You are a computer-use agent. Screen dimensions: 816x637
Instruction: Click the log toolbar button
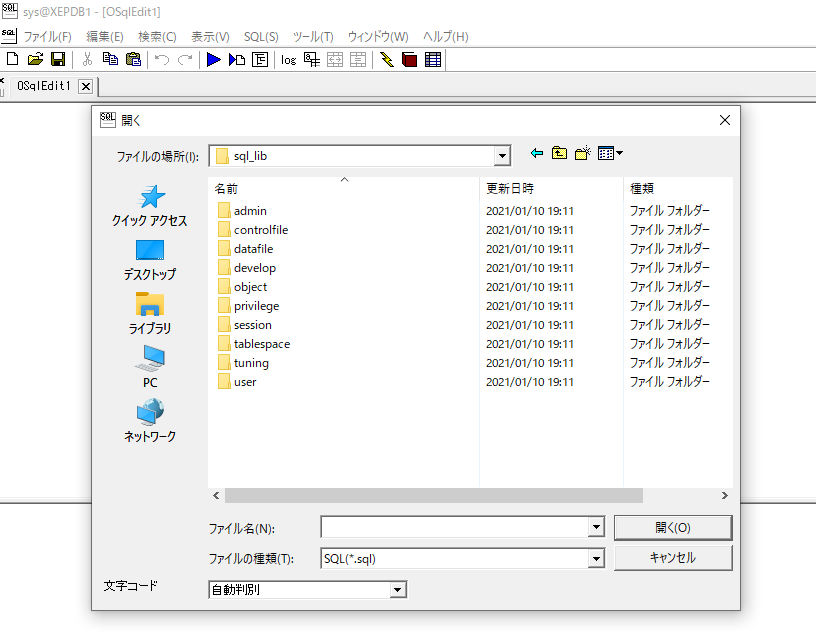point(288,60)
